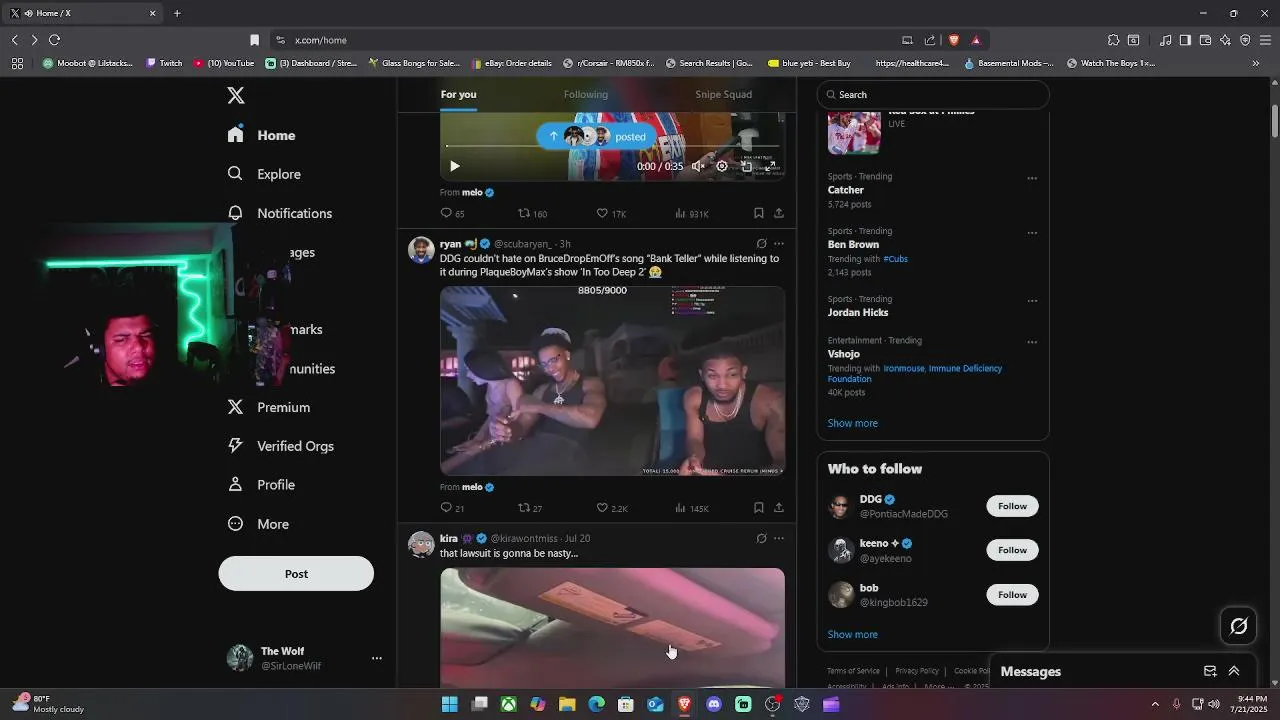1280x720 pixels.
Task: Show hidden system tray icons
Action: pyautogui.click(x=1155, y=704)
